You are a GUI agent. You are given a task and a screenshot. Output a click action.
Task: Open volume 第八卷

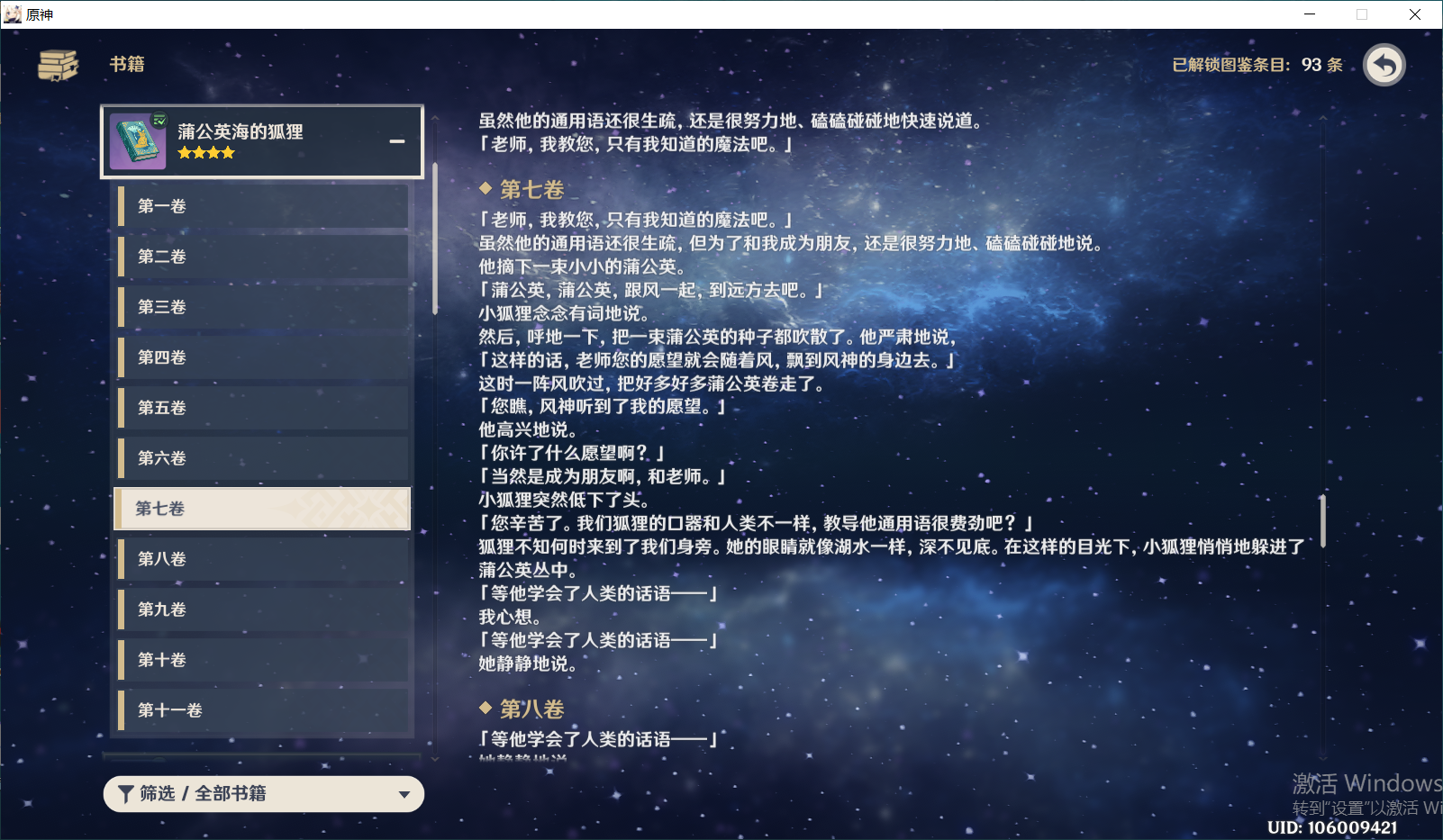263,559
